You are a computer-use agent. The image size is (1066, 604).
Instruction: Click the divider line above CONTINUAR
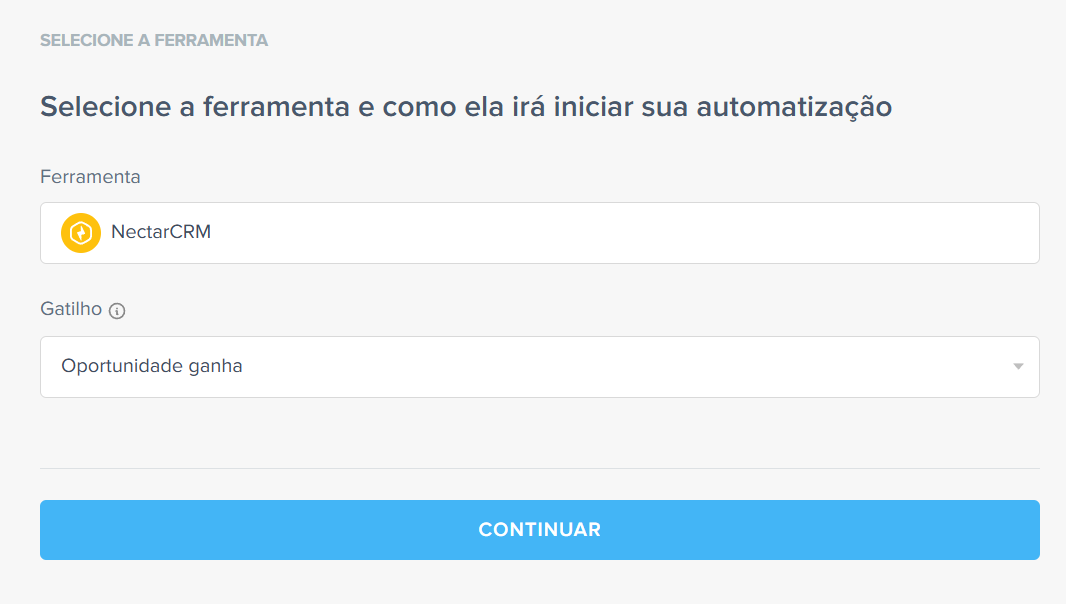(x=538, y=468)
